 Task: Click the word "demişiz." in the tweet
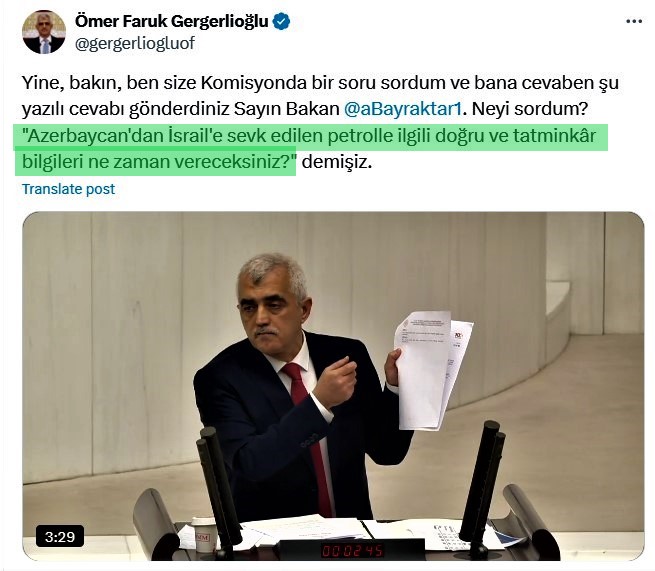point(337,162)
